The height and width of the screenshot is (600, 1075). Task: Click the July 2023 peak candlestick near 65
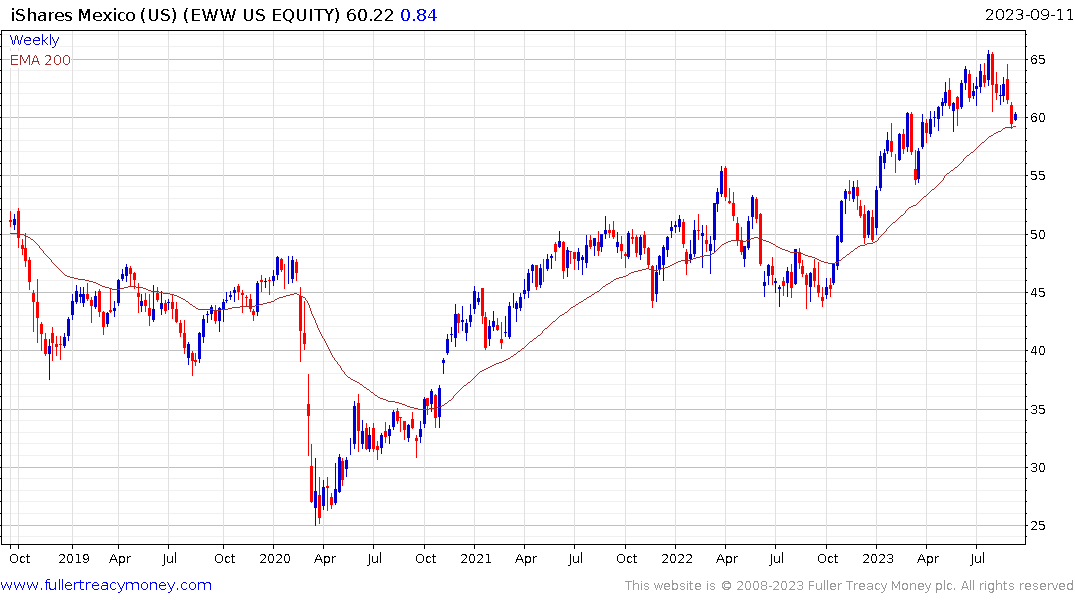tap(988, 67)
